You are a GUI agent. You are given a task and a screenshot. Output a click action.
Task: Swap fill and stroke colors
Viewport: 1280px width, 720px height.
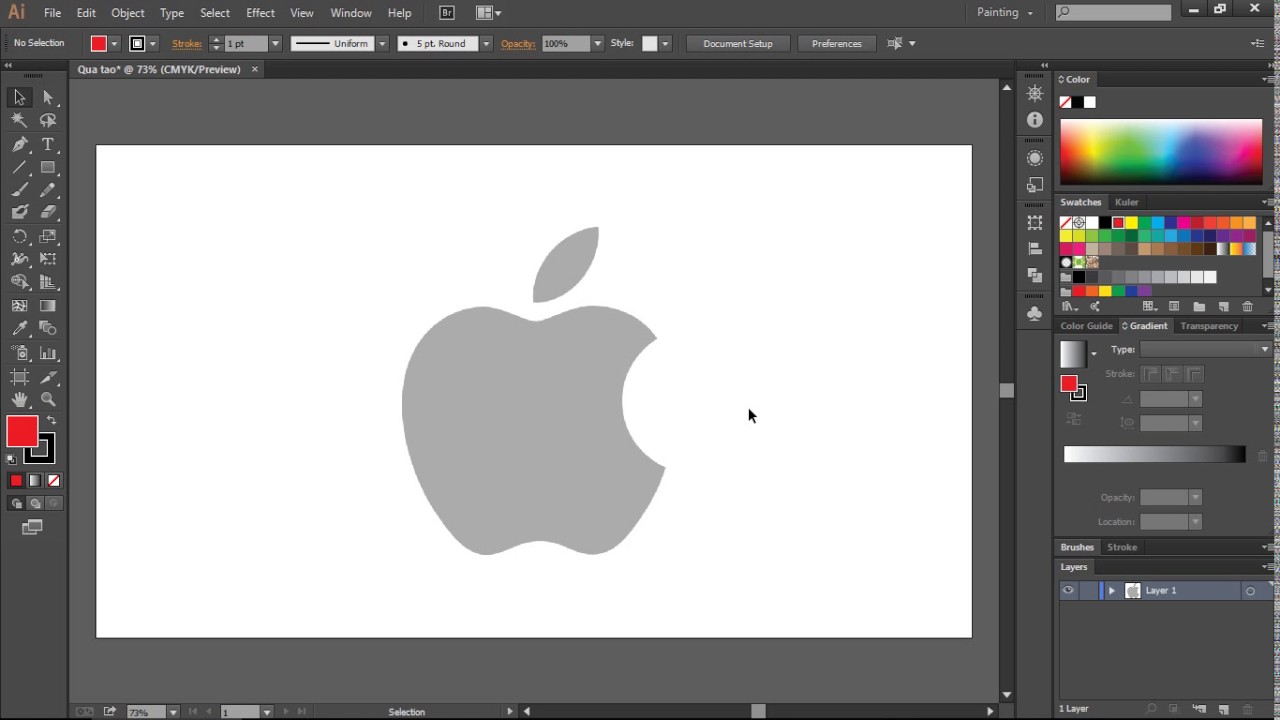point(52,420)
